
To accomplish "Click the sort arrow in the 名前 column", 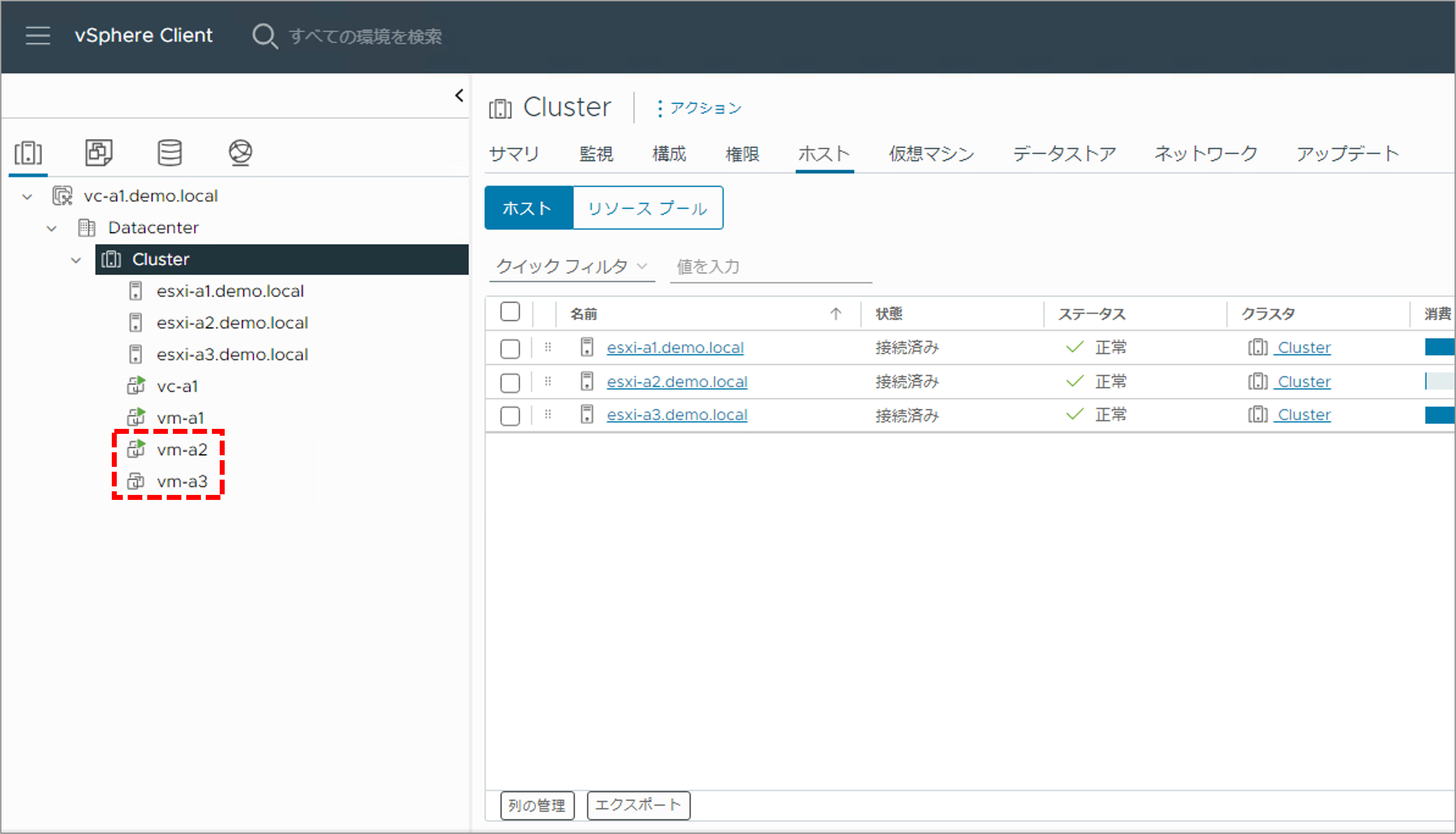I will coord(836,314).
